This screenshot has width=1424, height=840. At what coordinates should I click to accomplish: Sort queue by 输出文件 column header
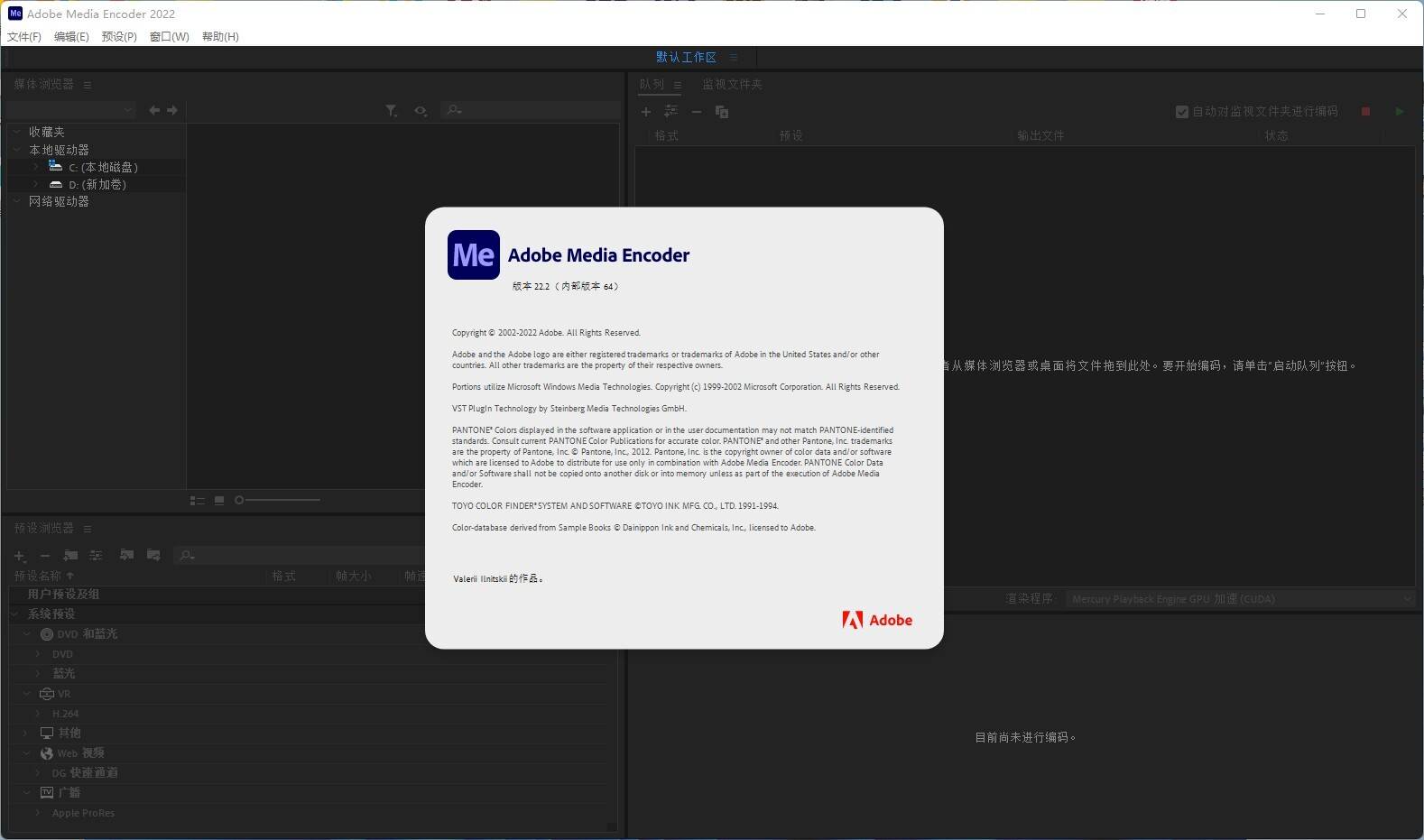pos(1040,135)
